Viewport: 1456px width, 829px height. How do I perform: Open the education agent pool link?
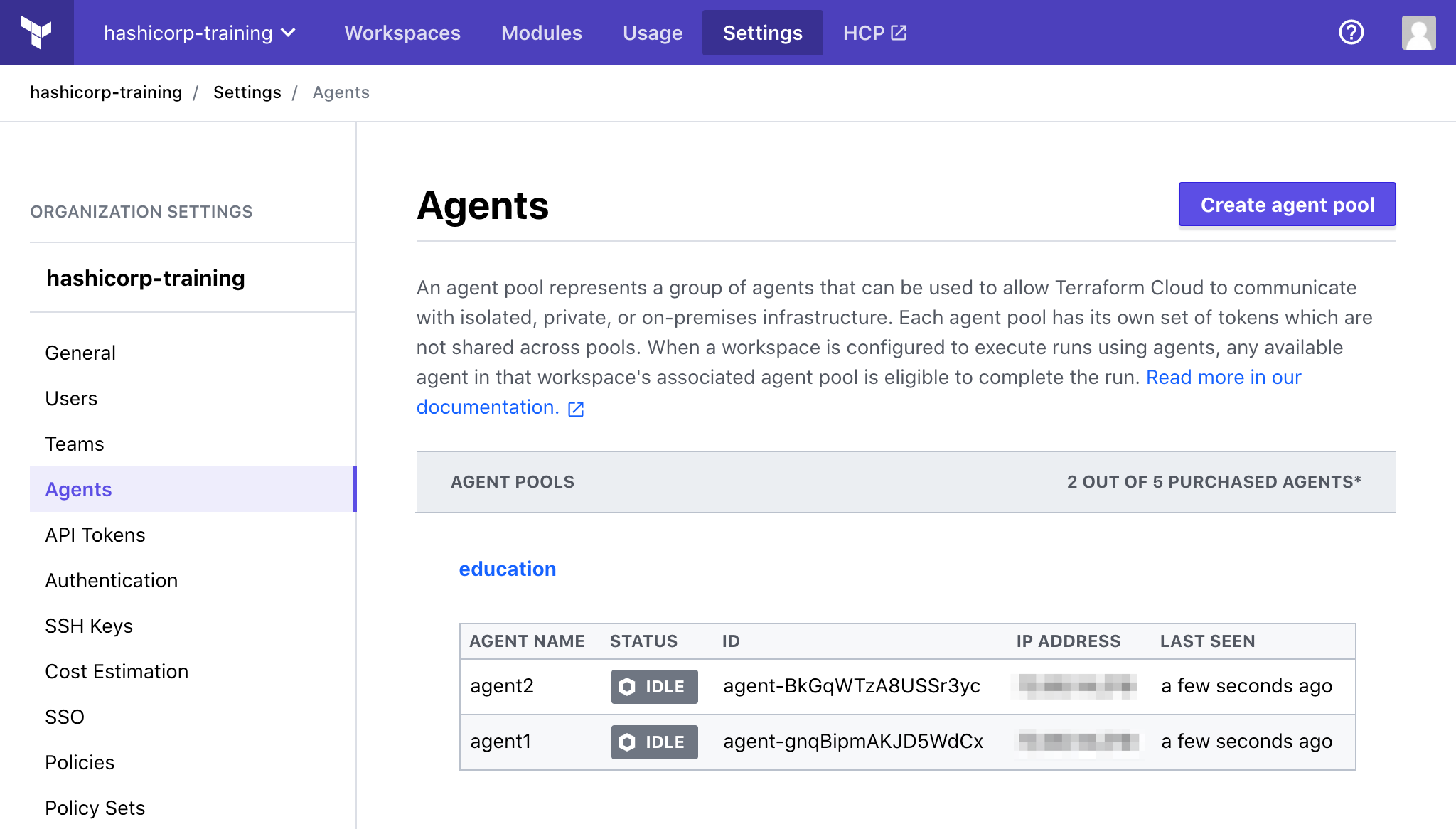508,569
